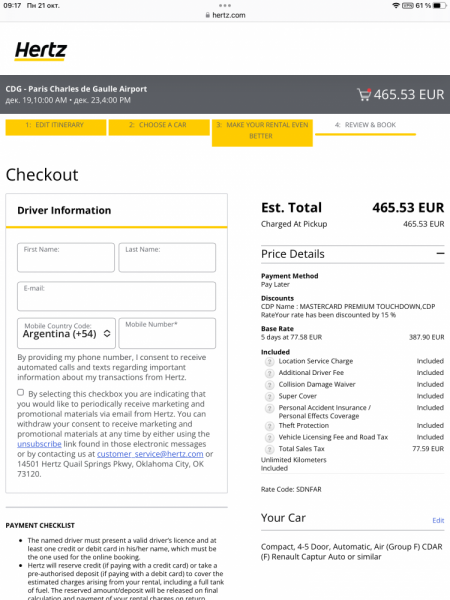Select the Renault Captur car description

352,552
